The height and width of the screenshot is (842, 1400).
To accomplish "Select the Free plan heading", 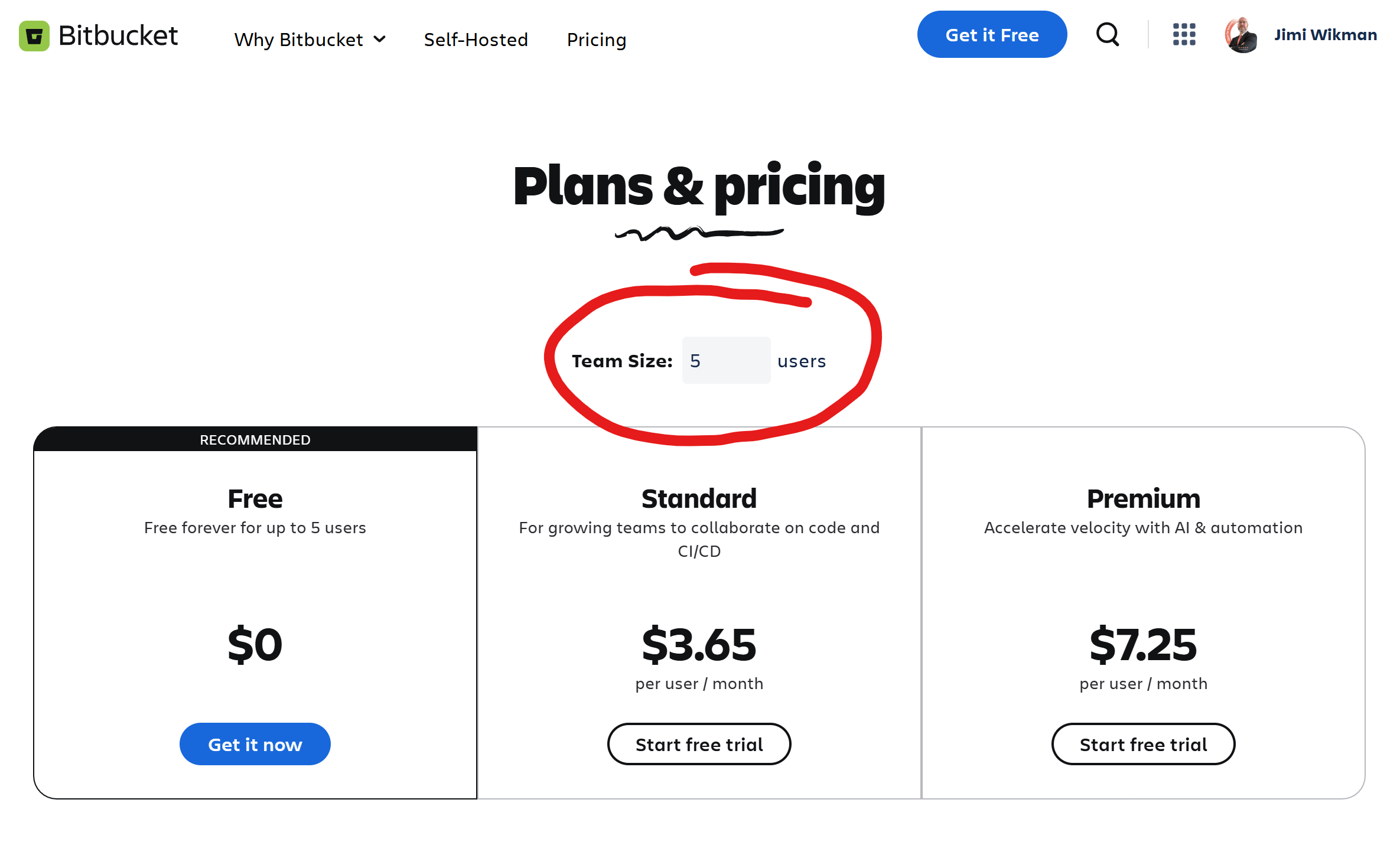I will click(255, 499).
